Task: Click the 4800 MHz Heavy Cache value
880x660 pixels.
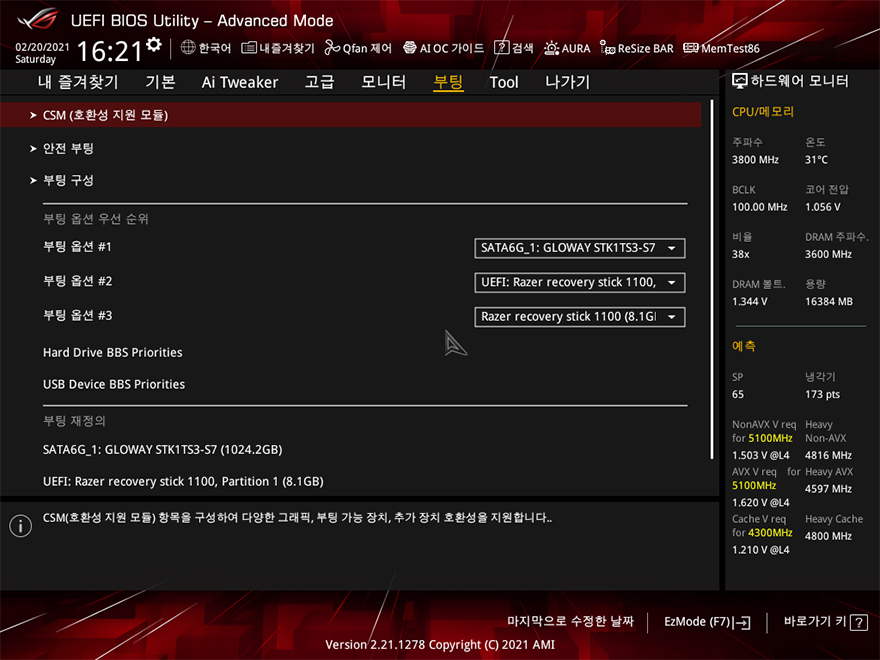Action: 828,536
